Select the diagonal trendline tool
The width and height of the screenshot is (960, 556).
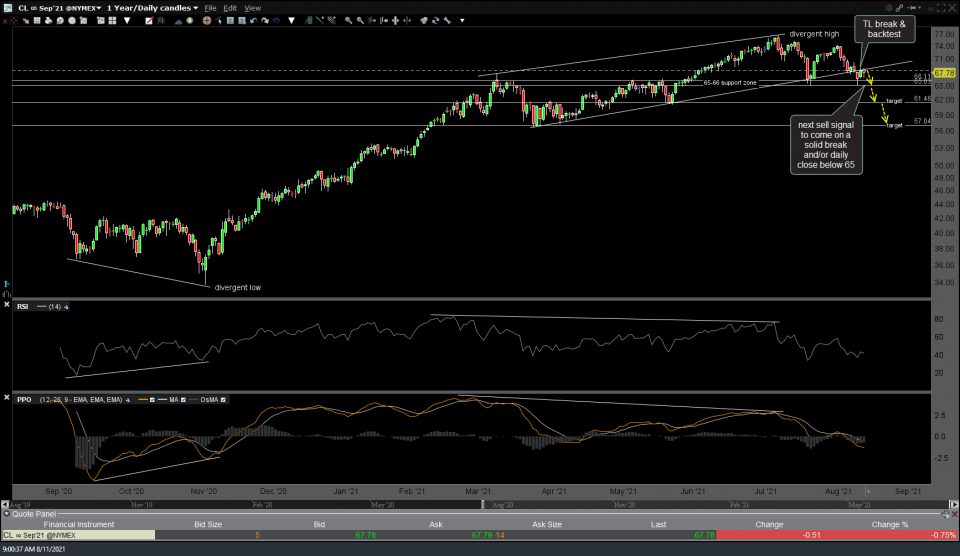pyautogui.click(x=320, y=21)
